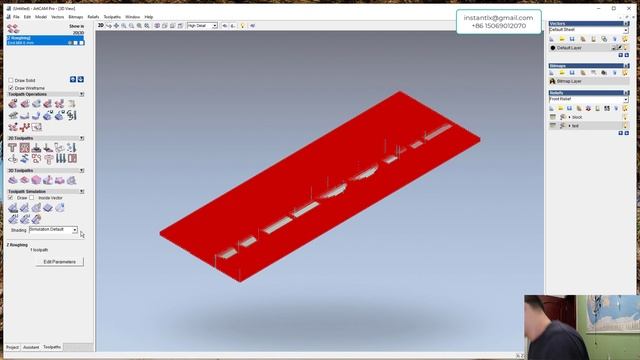Click the red connected-nodes icon in Toolpath Operations
640x360 pixels.
[x=24, y=127]
